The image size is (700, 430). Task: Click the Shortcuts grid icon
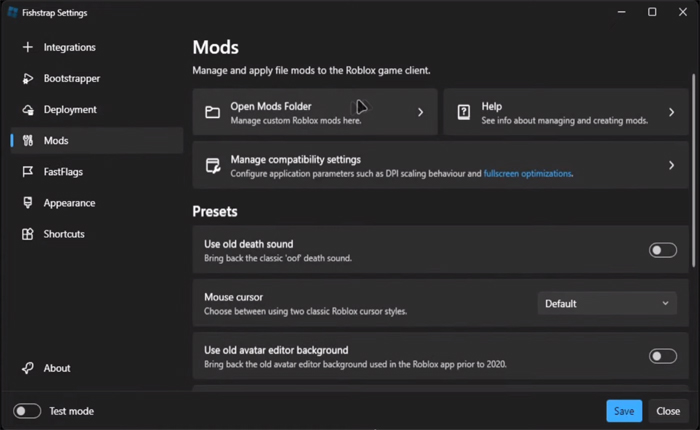coord(27,234)
